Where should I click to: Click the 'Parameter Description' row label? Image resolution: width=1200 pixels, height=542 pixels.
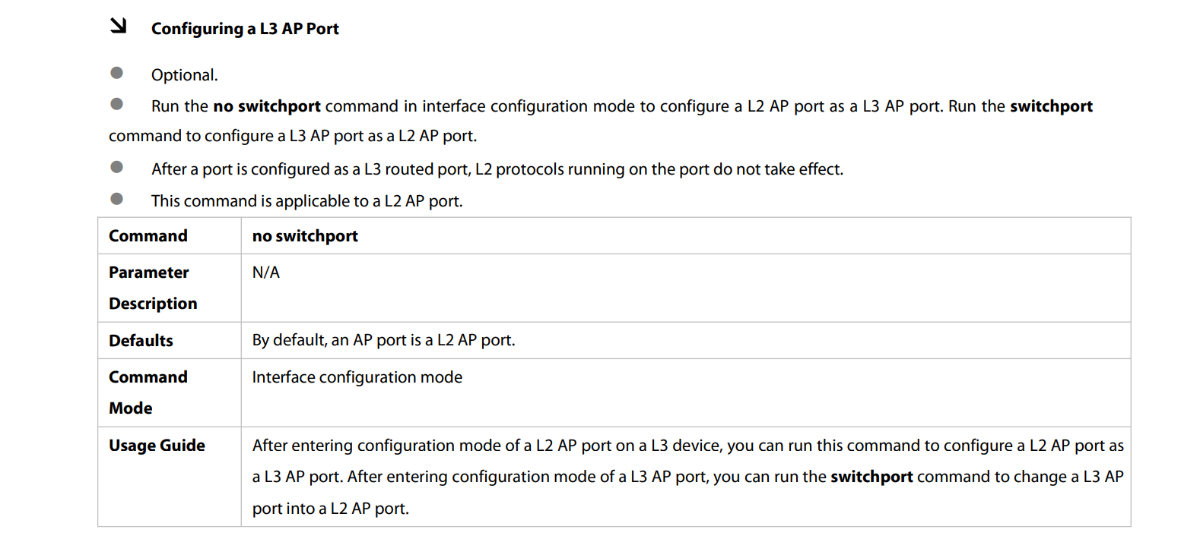[x=153, y=288]
